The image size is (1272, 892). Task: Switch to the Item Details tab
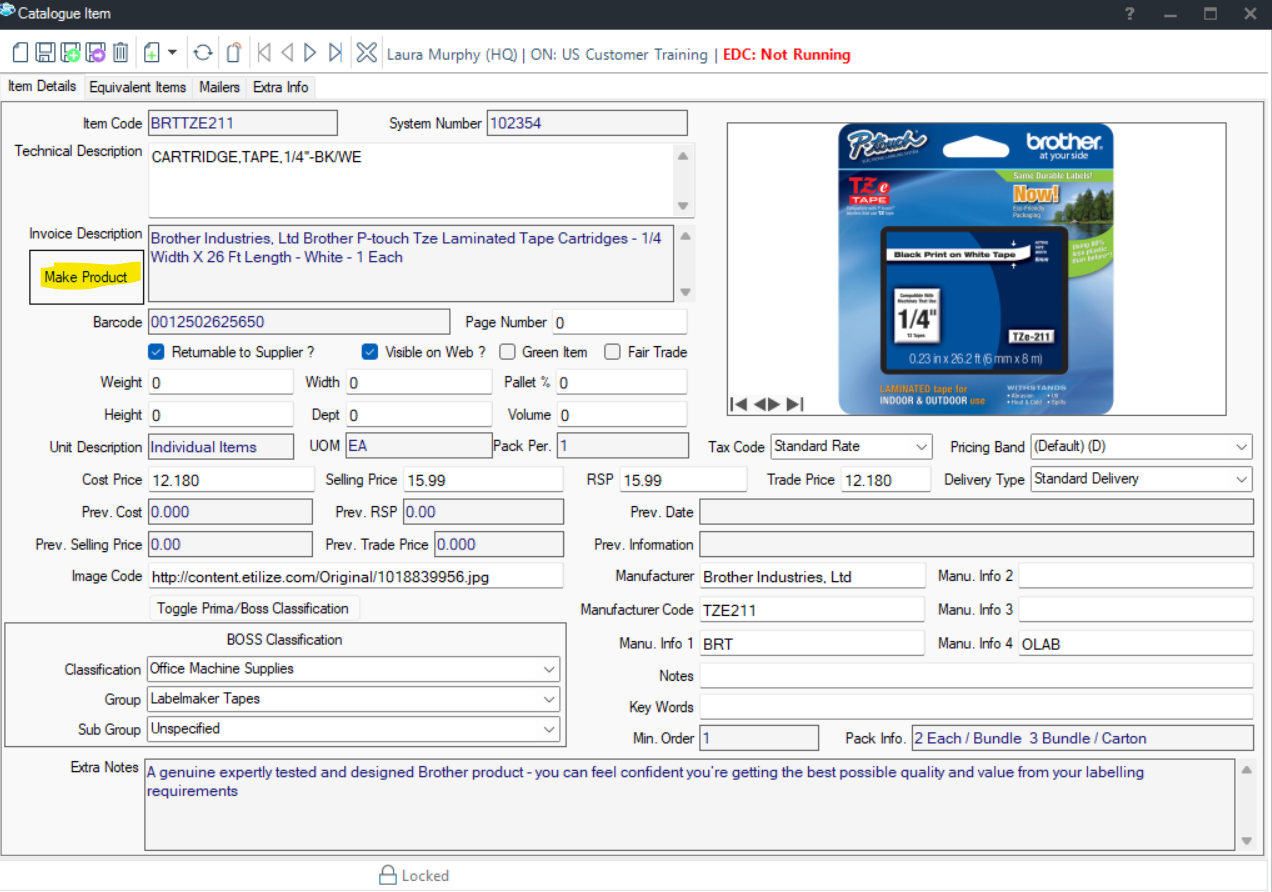tap(42, 86)
